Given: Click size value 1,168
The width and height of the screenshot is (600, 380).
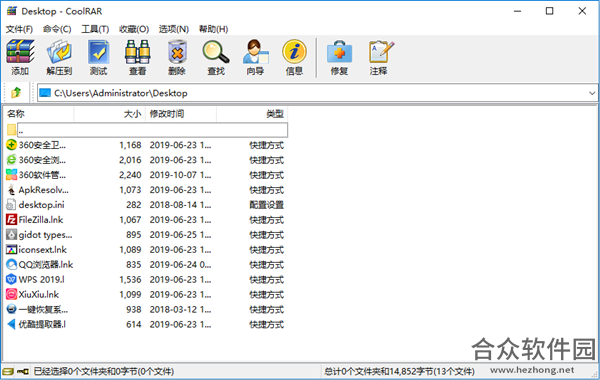Looking at the screenshot, I should 130,145.
